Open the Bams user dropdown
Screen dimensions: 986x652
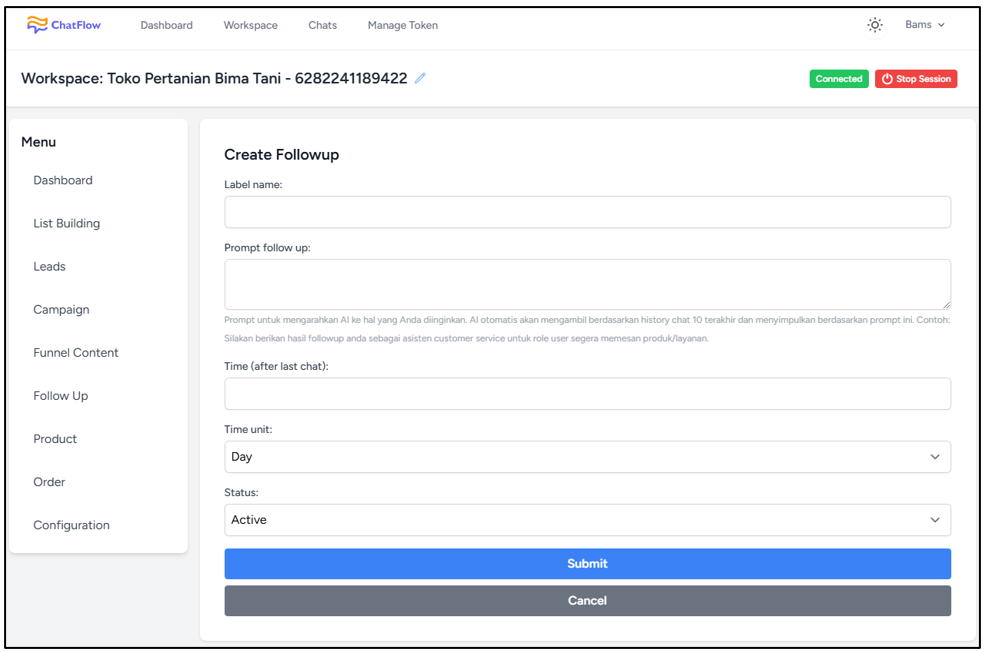[924, 25]
